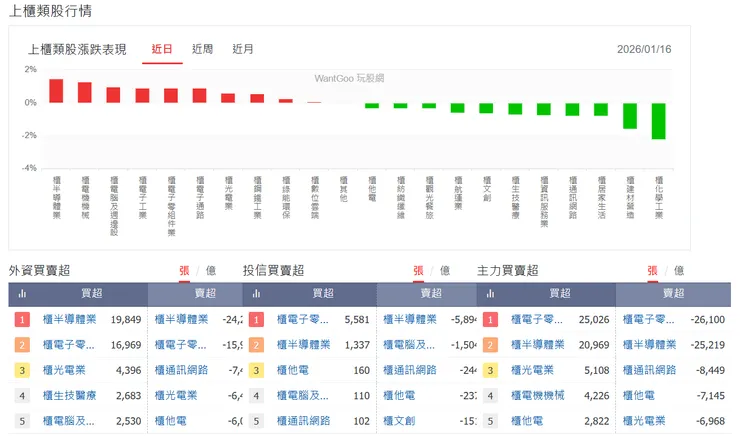Open 櫃電子零... with 5,581 in 投信 買超
Screen dimensions: 740x437
click(303, 319)
